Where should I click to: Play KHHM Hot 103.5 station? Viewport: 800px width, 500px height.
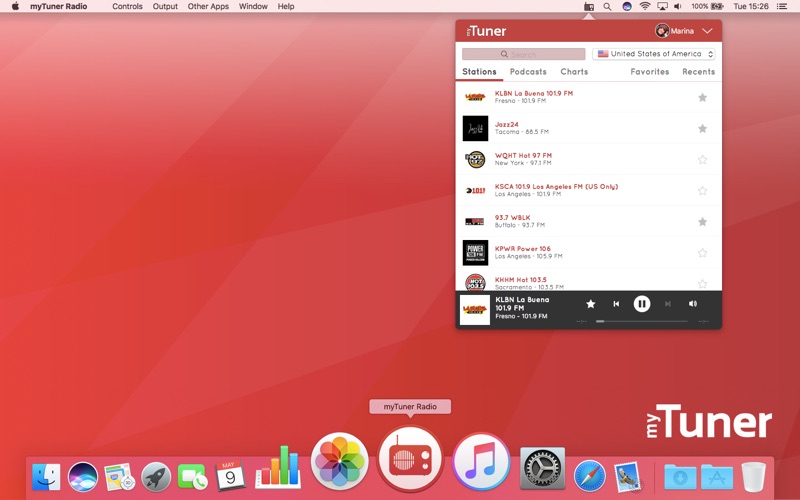(589, 280)
